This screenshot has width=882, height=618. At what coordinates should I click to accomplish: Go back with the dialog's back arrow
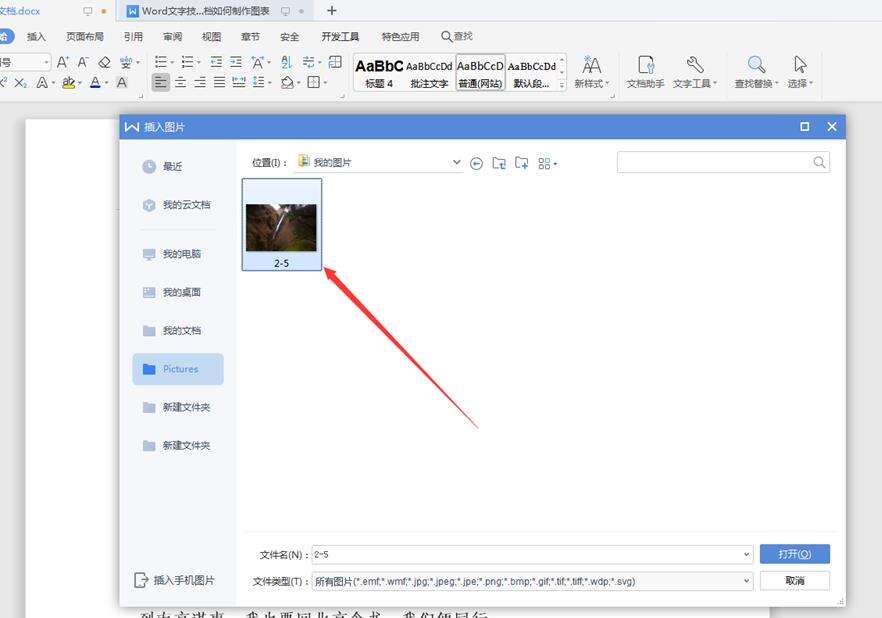[x=476, y=162]
